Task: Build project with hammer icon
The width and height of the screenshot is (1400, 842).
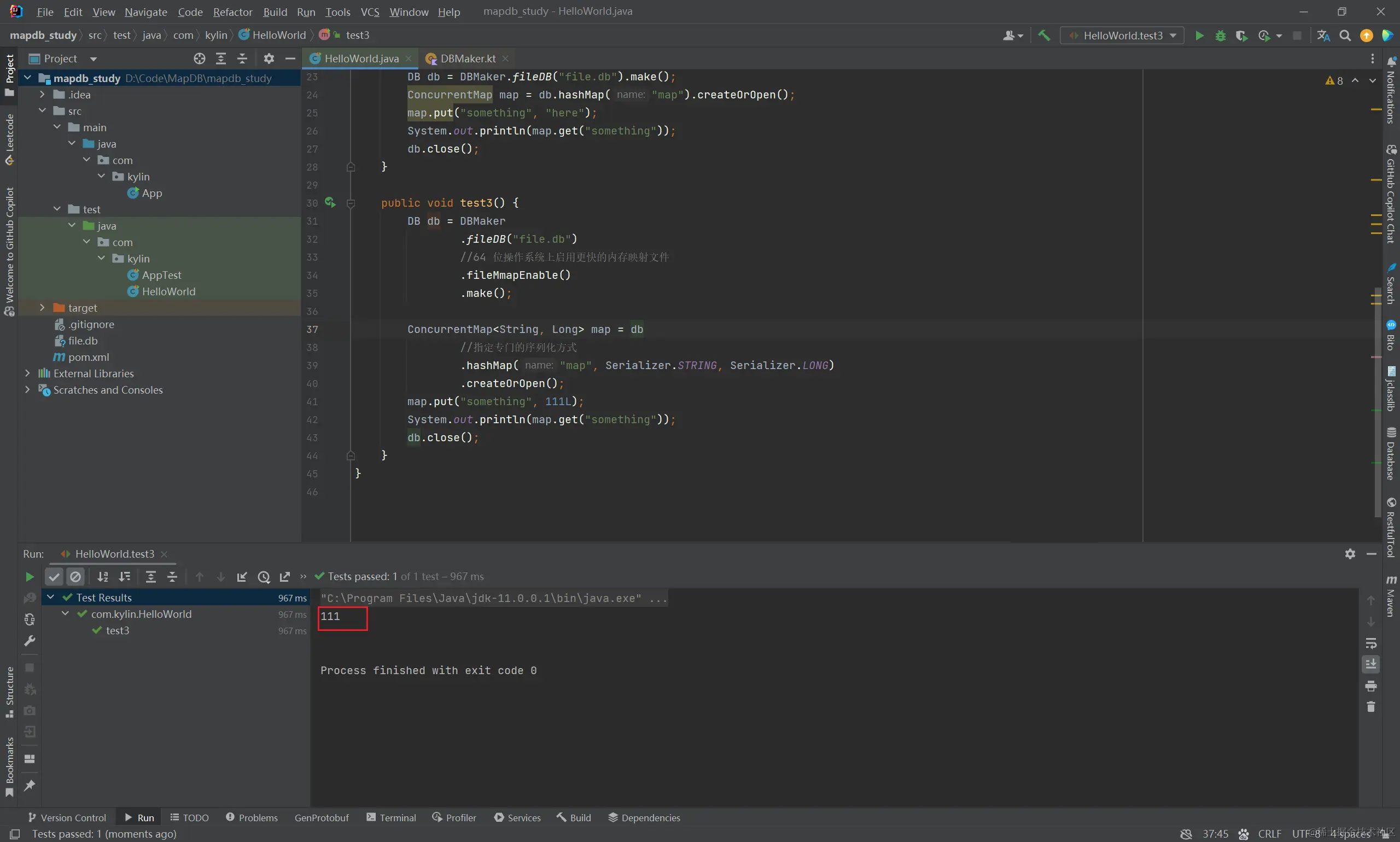Action: click(1043, 35)
